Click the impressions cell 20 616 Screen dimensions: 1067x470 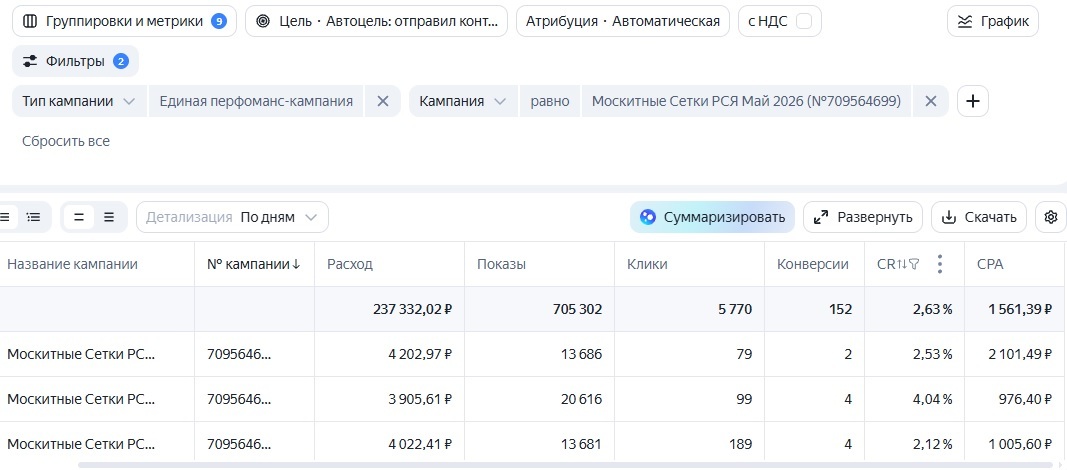581,399
